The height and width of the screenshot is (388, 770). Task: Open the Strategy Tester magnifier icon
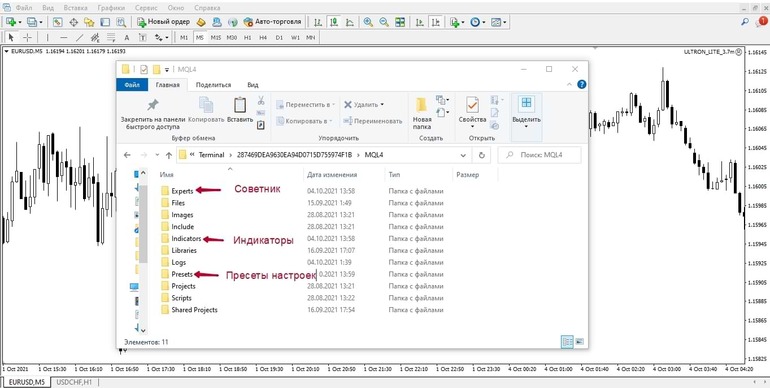120,22
